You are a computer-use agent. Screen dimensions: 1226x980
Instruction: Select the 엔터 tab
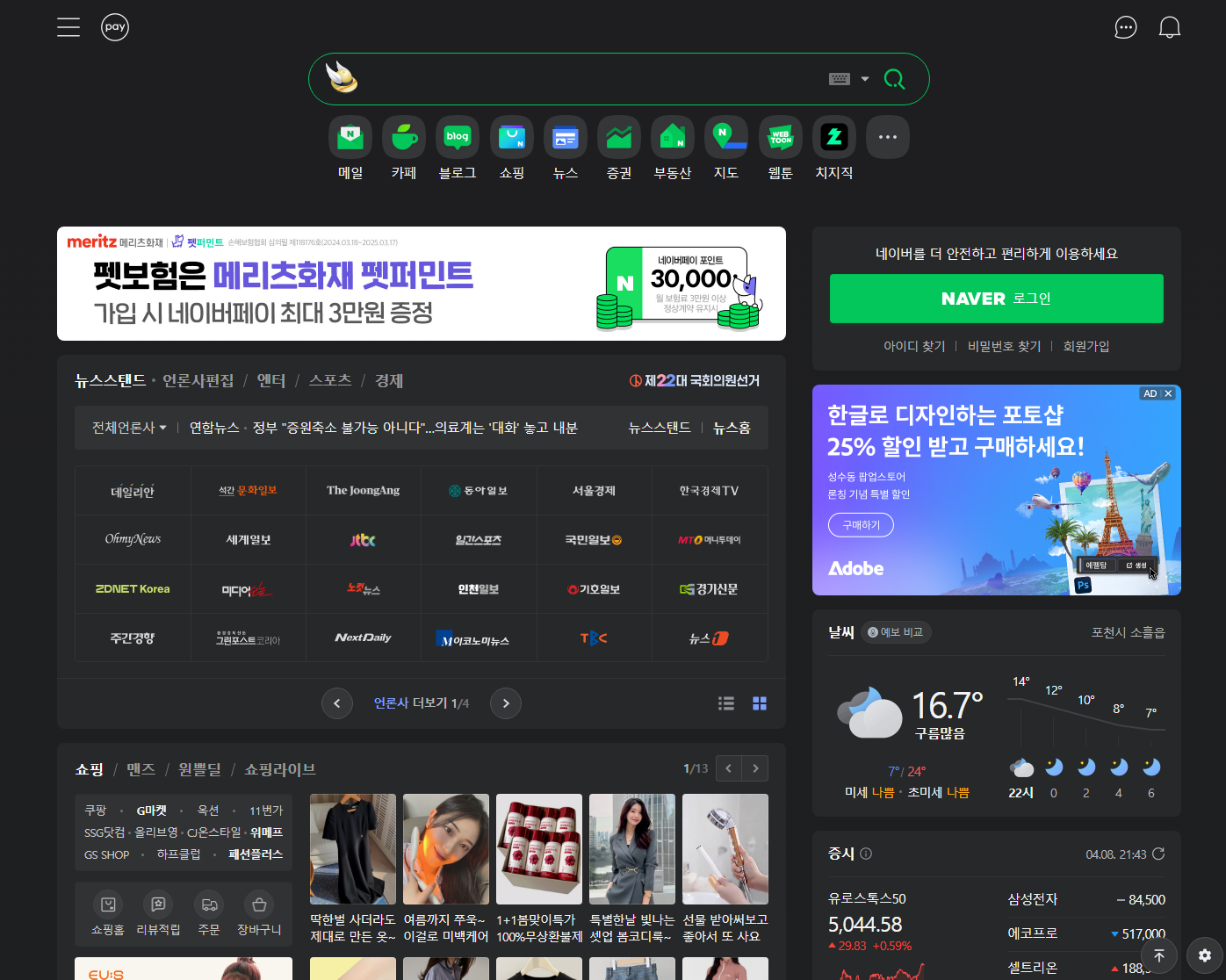(x=271, y=380)
